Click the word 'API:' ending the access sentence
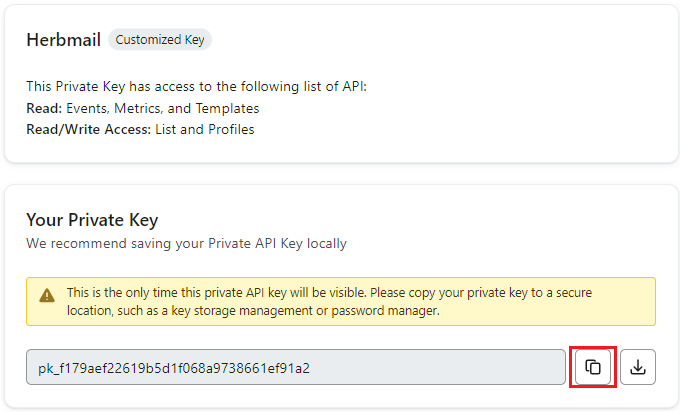 click(355, 86)
